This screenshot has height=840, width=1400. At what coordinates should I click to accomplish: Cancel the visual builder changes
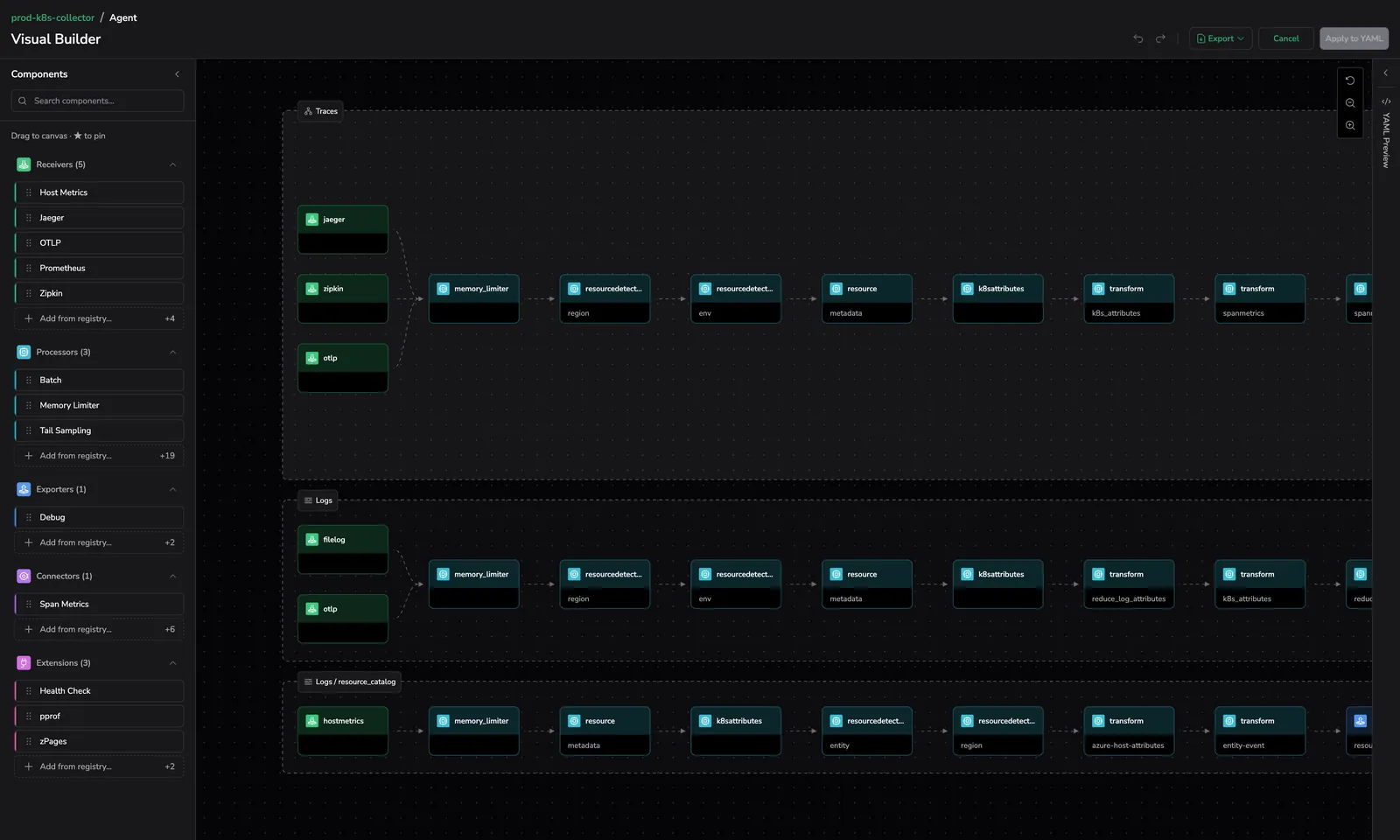tap(1285, 38)
